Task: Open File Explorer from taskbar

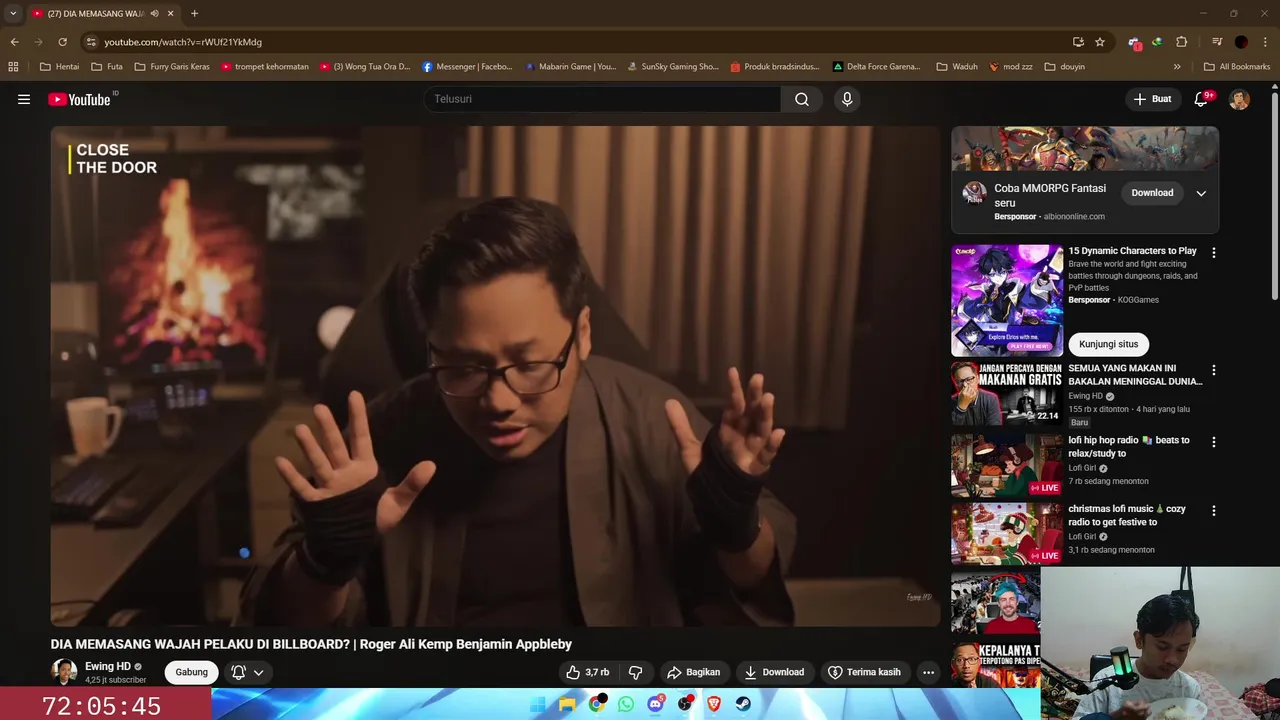Action: [567, 704]
